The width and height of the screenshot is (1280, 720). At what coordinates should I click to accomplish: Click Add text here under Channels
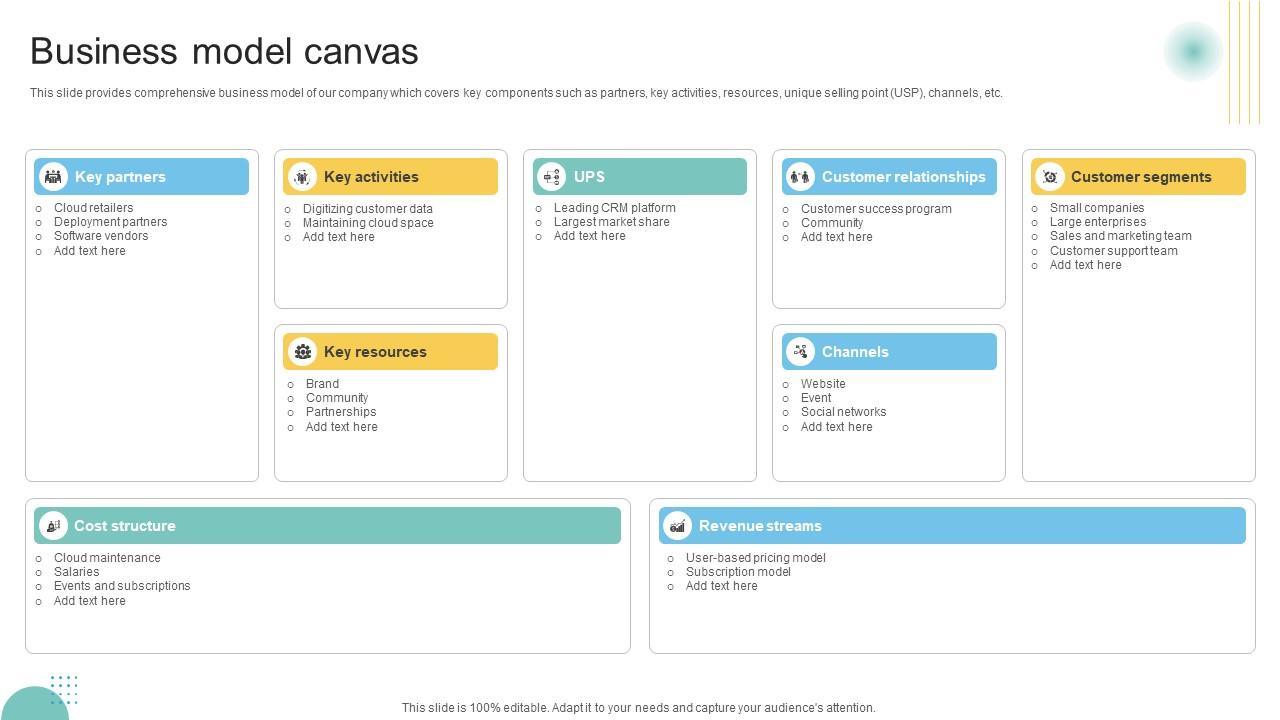pyautogui.click(x=837, y=427)
